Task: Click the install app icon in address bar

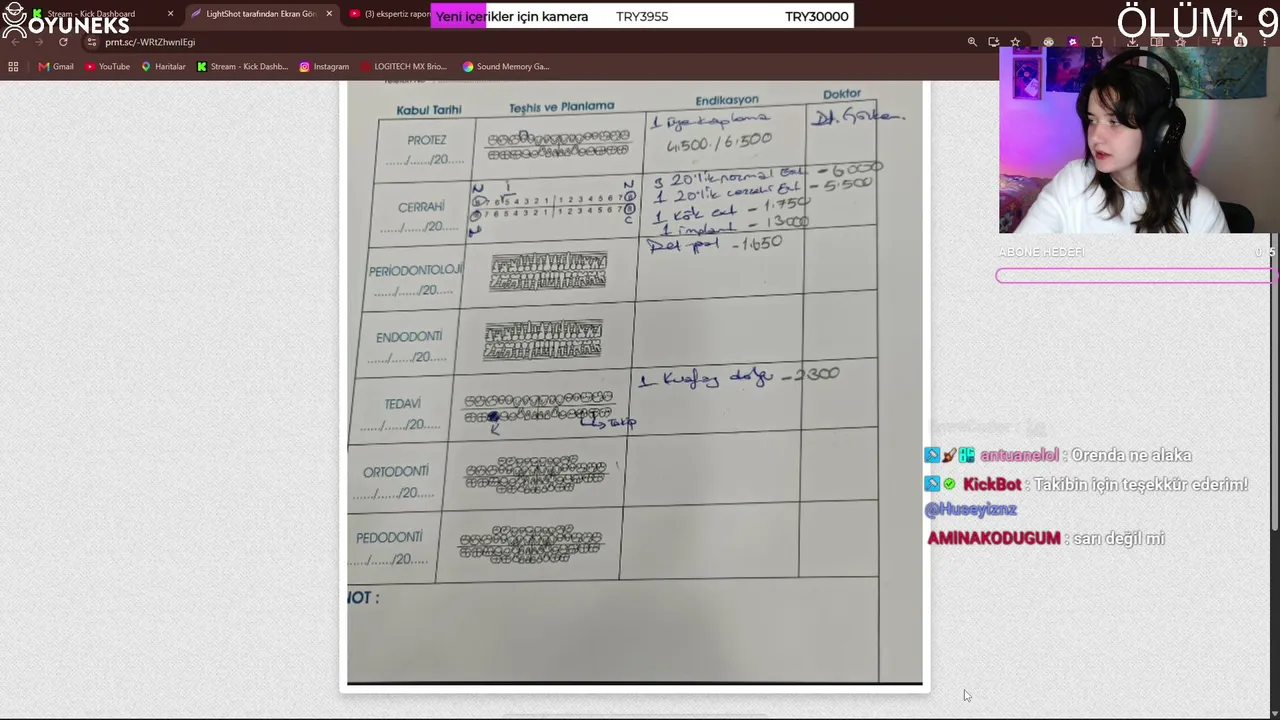Action: [993, 42]
